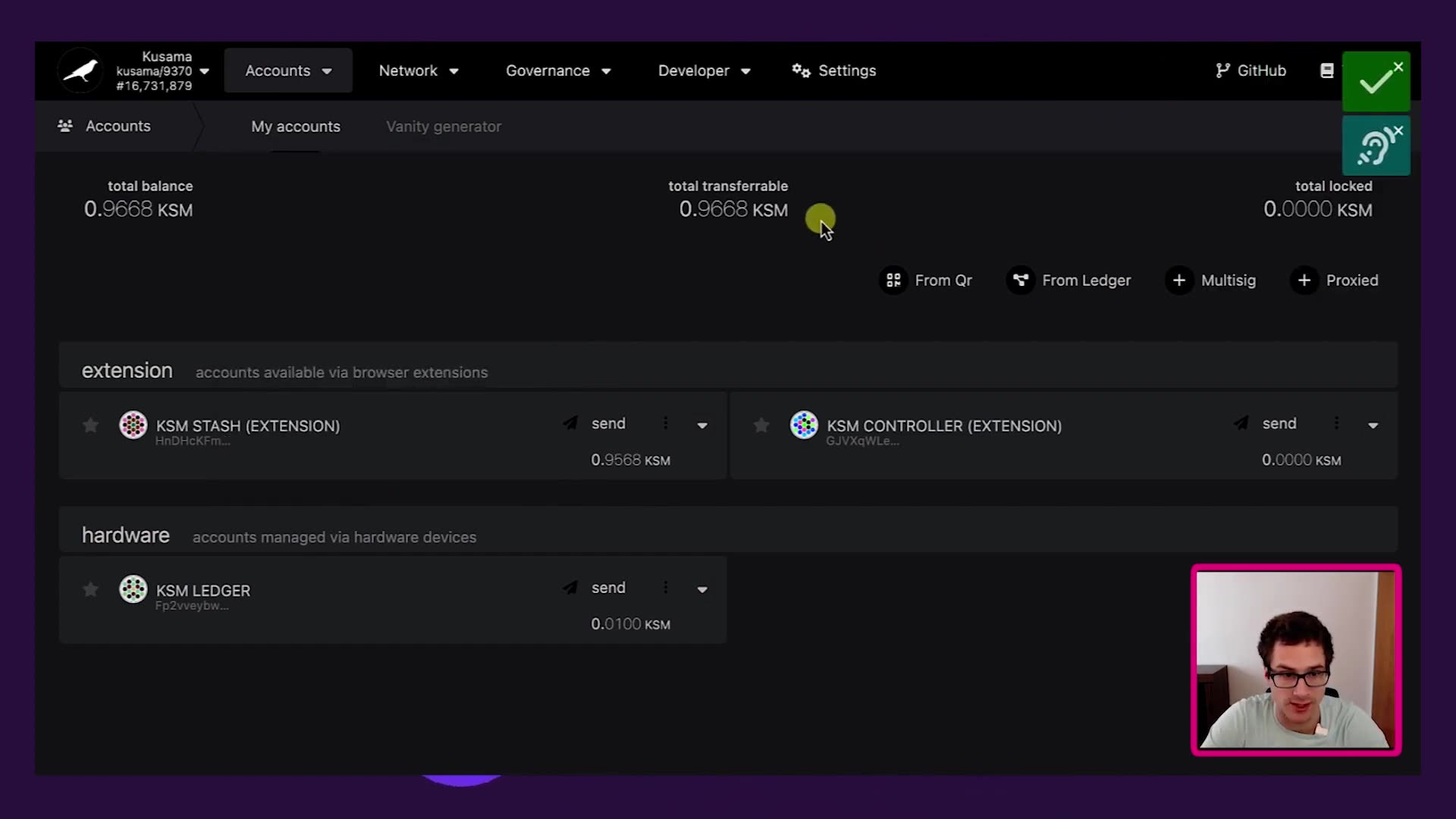
Task: Toggle the favorite star on KSM STASH
Action: [90, 425]
